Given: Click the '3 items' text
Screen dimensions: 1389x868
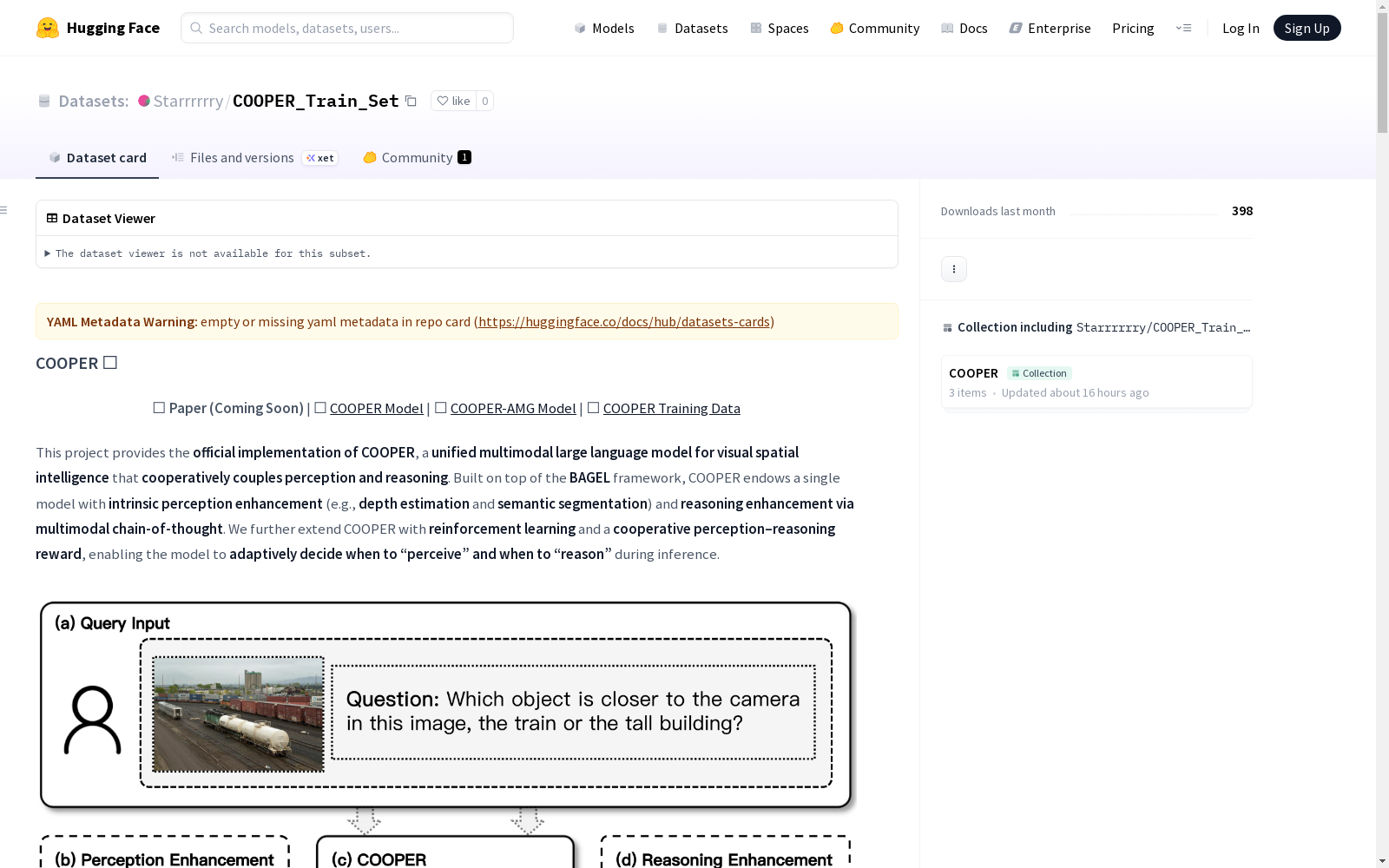Looking at the screenshot, I should pos(968,392).
